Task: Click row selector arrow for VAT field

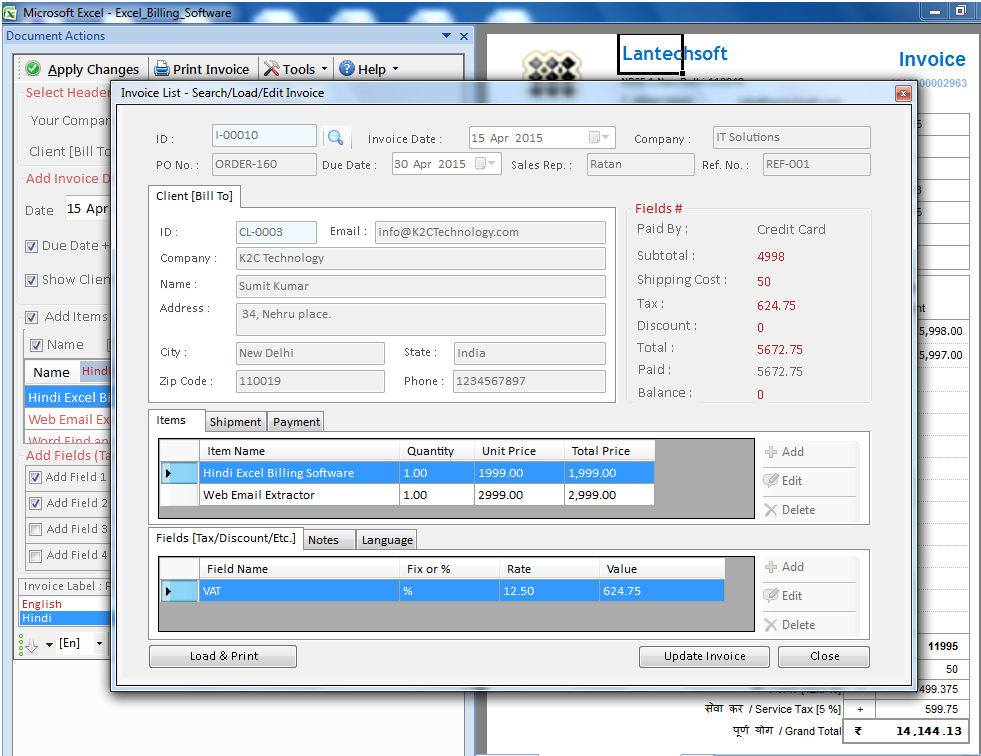Action: [x=180, y=591]
